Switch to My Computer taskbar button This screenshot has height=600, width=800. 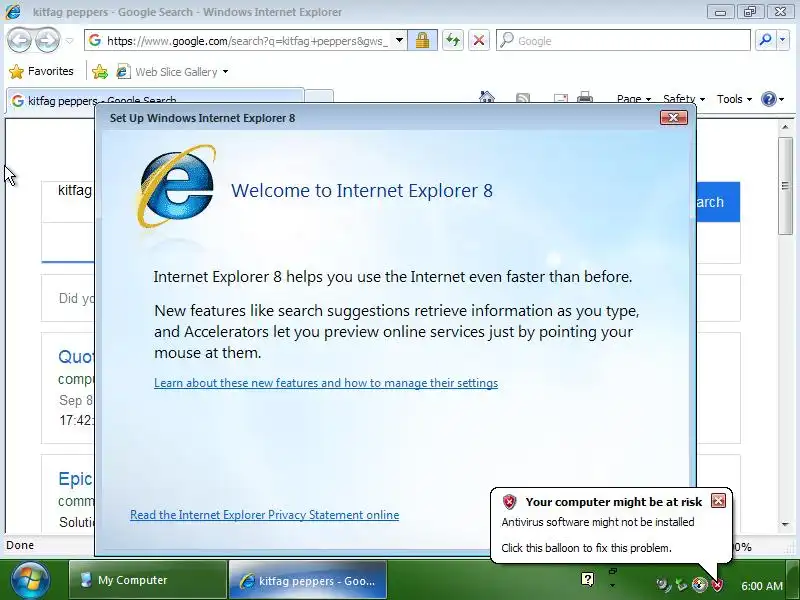(148, 580)
